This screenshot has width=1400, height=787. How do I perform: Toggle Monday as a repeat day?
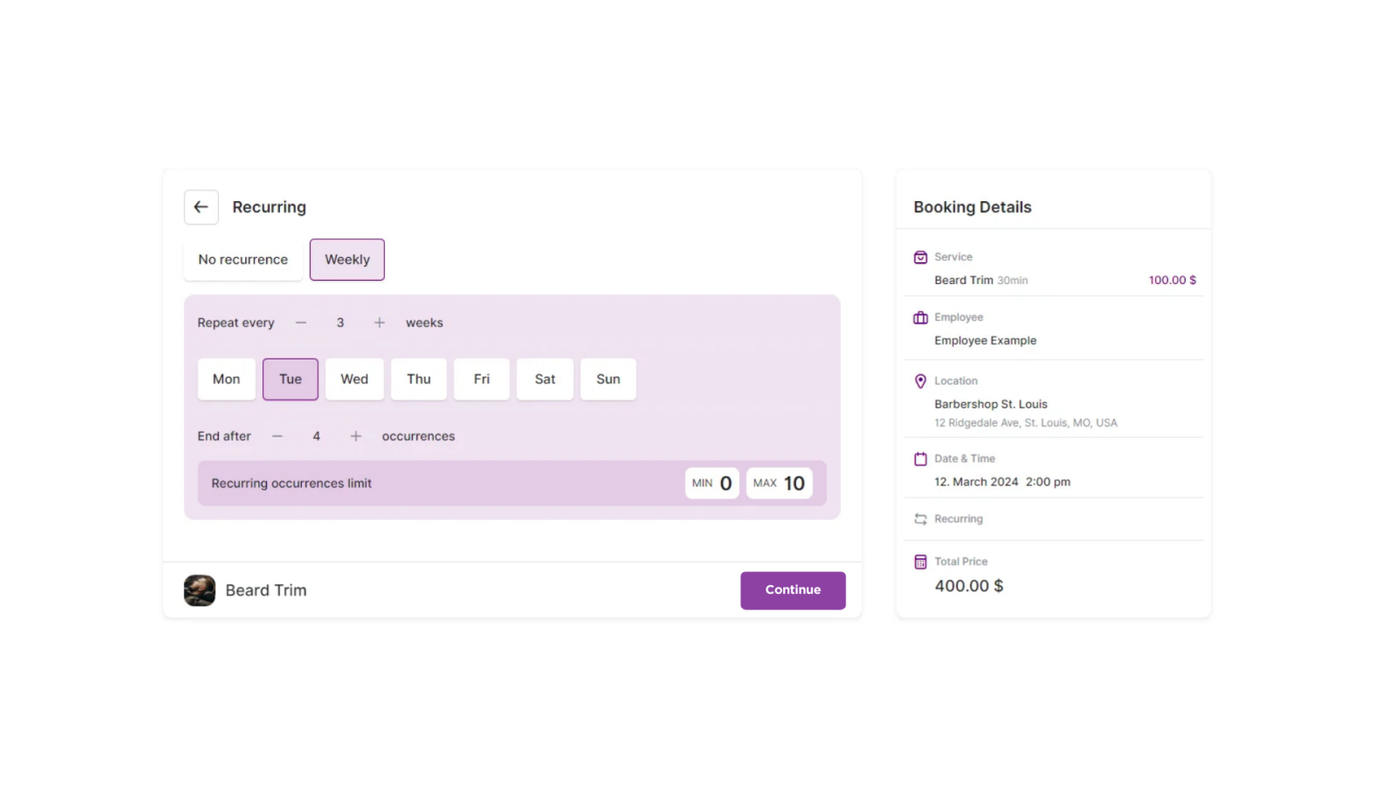[x=226, y=379]
